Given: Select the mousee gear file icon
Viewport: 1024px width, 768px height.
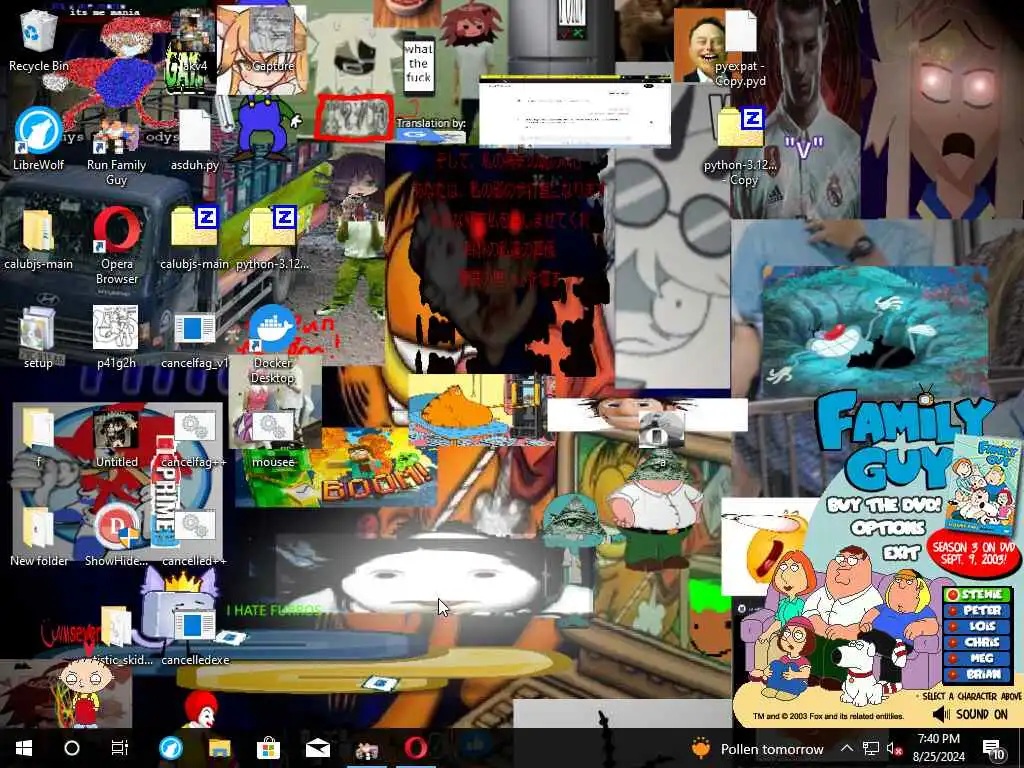Looking at the screenshot, I should [x=272, y=427].
